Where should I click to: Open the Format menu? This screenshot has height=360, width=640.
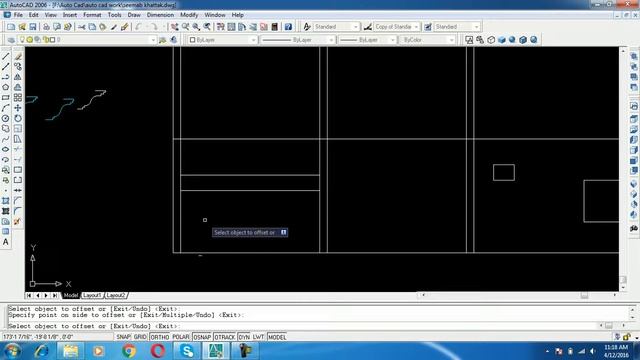[x=92, y=15]
